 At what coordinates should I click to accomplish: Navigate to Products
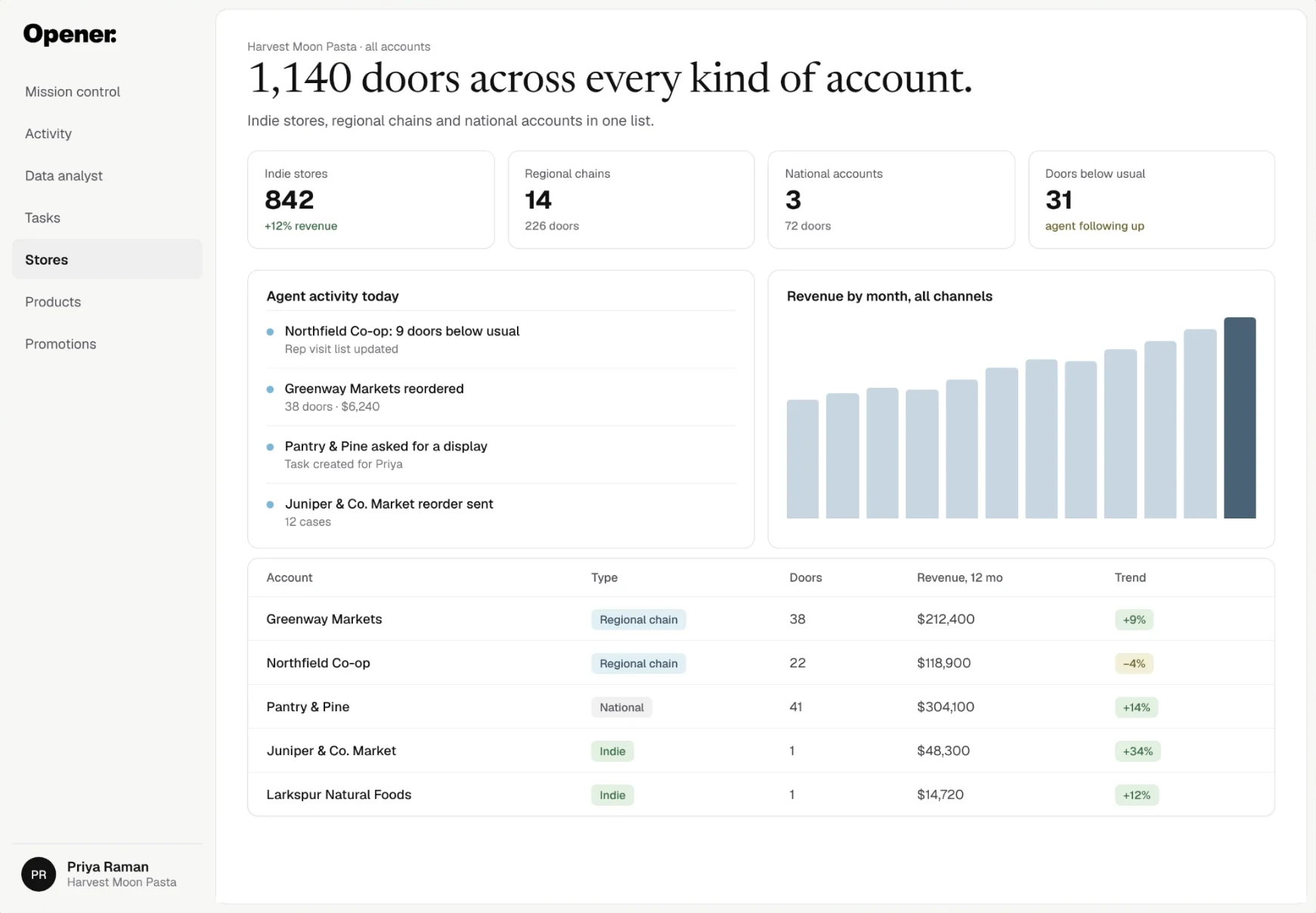(107, 302)
